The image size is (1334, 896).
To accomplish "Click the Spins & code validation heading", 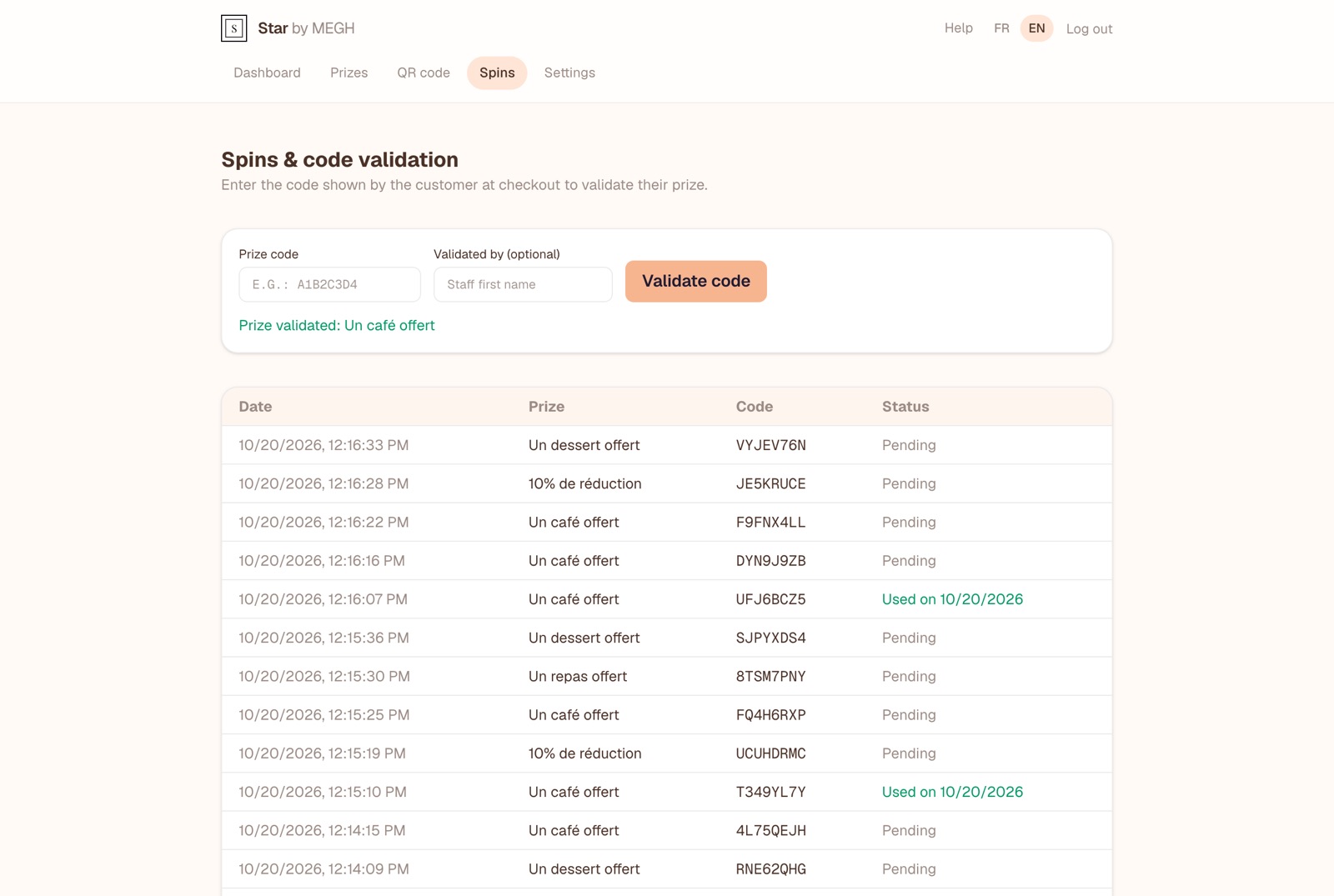I will [x=339, y=159].
